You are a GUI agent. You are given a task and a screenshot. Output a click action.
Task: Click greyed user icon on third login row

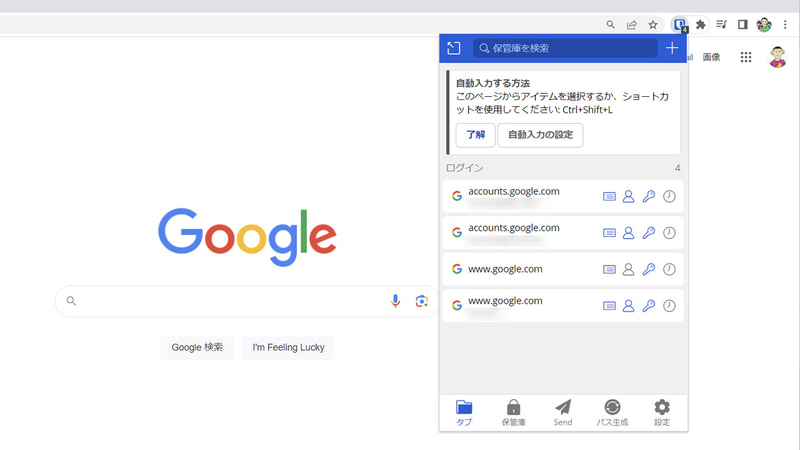629,269
